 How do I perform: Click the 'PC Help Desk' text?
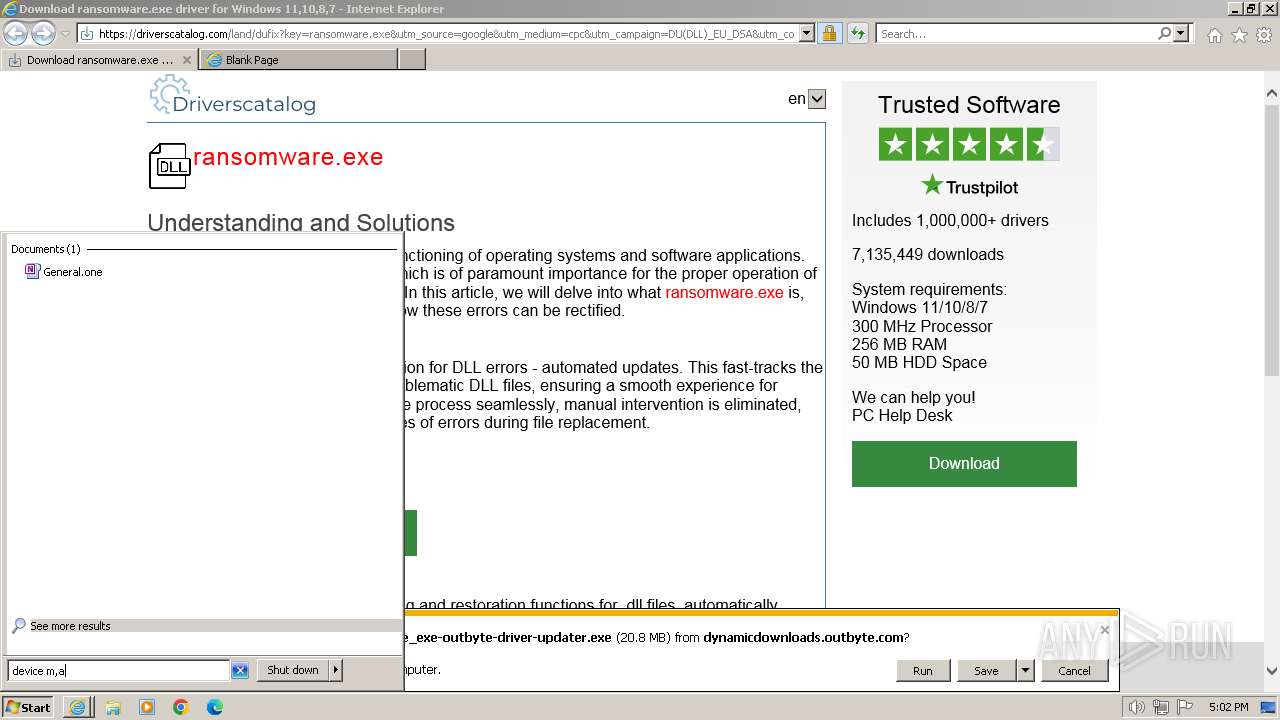(902, 415)
